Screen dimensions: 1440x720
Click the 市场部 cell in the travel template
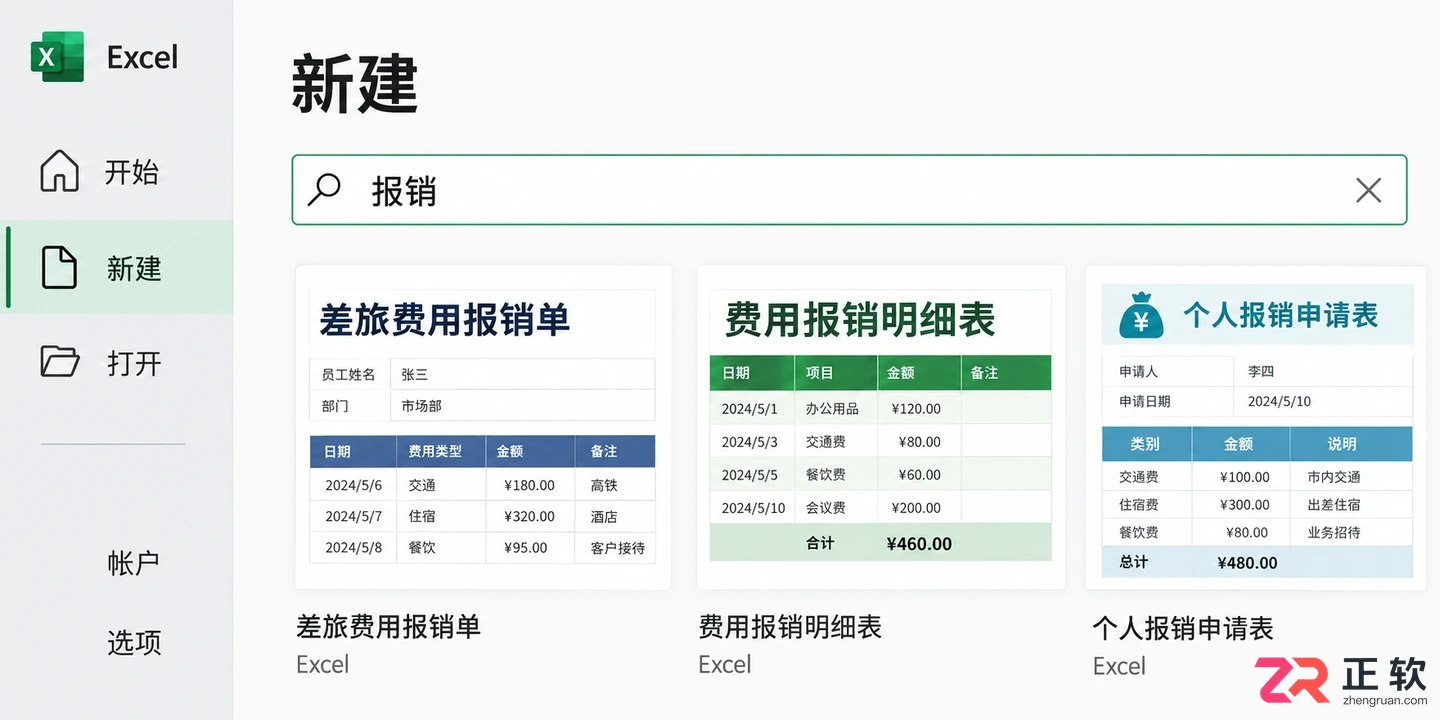(522, 405)
